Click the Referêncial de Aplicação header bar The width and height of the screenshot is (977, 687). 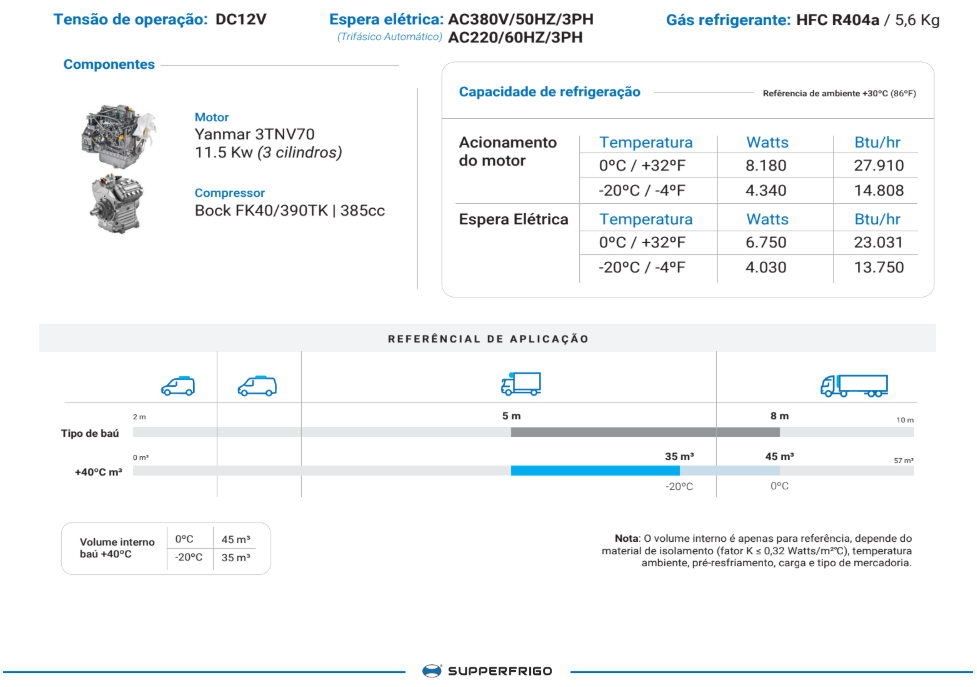(x=488, y=339)
